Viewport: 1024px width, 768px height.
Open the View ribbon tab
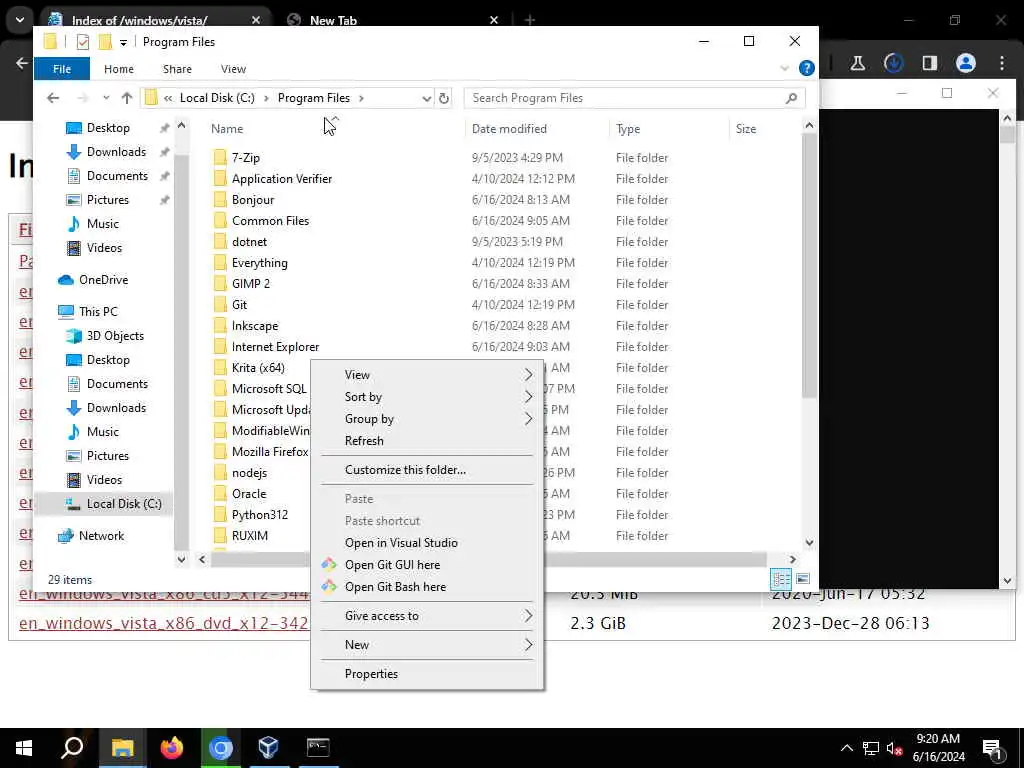[x=233, y=69]
